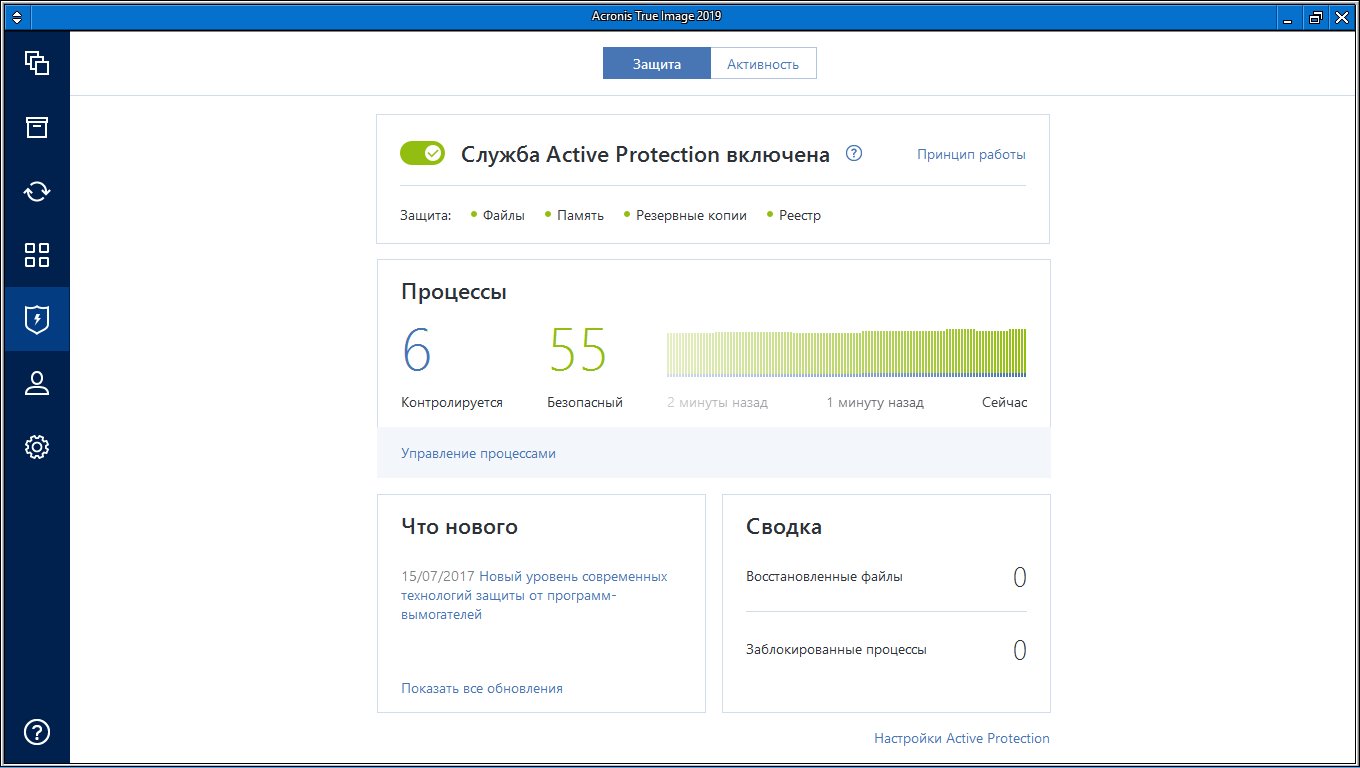Disable the Active Protection service toggle

pyautogui.click(x=422, y=153)
